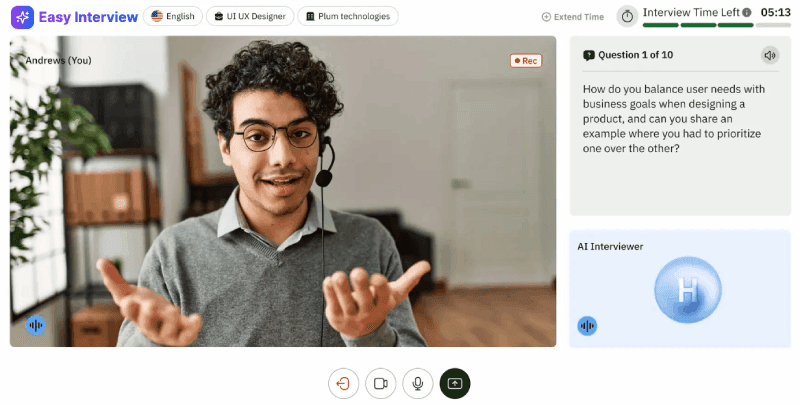Click the US flag icon
Screen dimensions: 800x406
coord(157,16)
